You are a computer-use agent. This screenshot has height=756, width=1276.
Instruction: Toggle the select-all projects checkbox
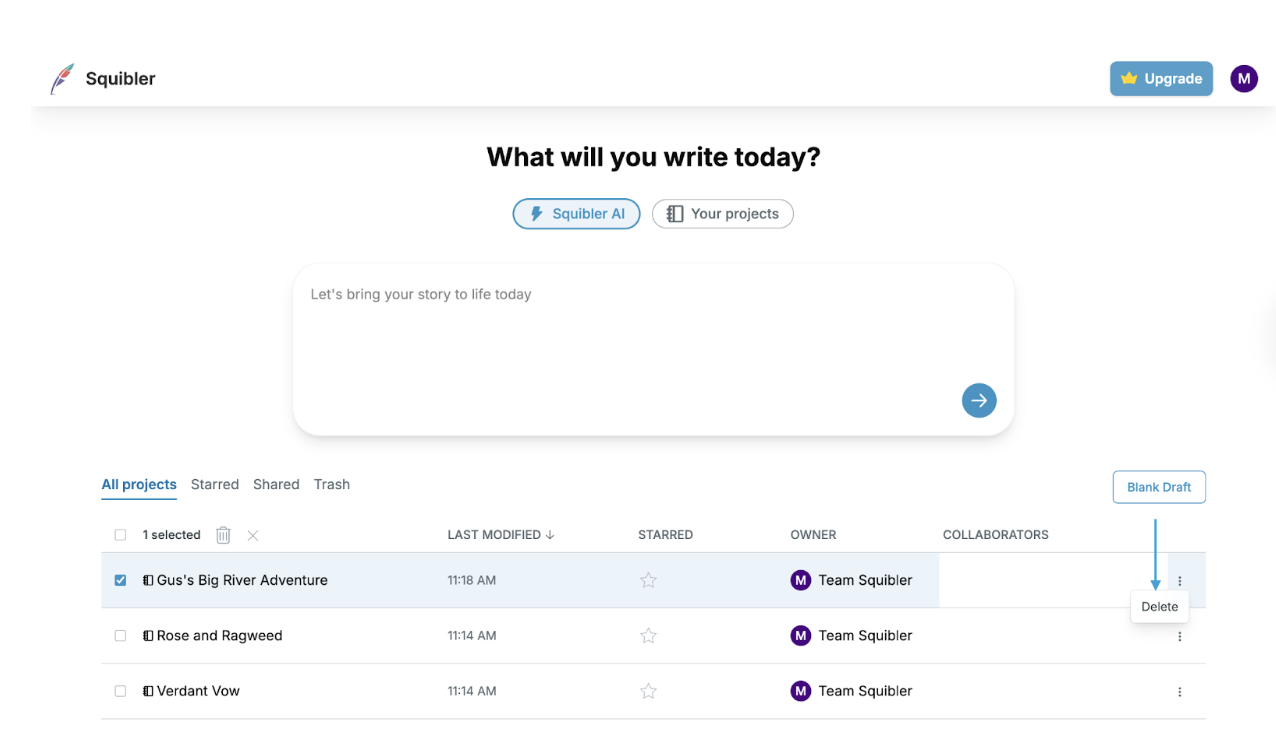(121, 535)
